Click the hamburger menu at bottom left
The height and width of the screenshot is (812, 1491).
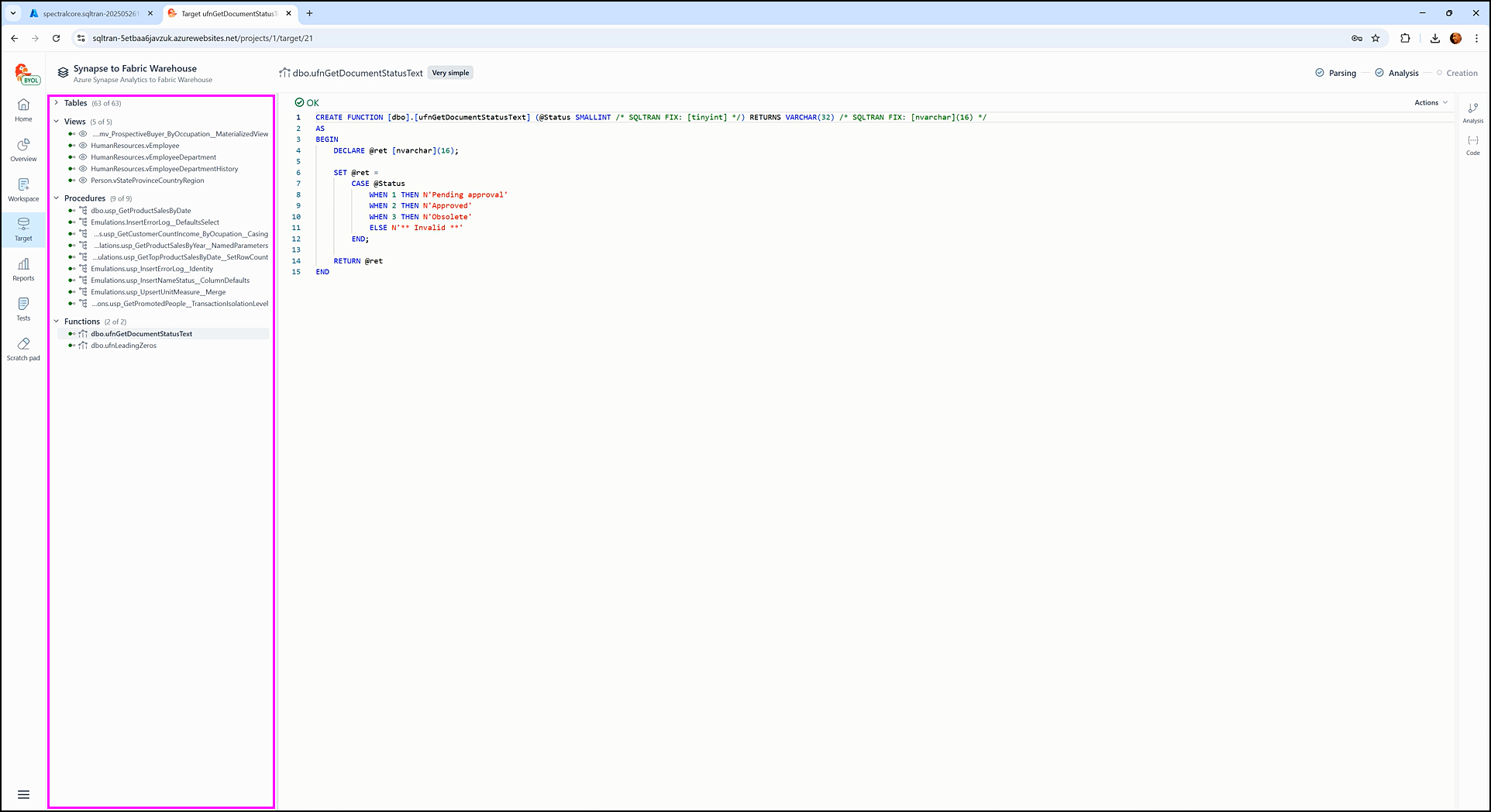click(x=23, y=794)
